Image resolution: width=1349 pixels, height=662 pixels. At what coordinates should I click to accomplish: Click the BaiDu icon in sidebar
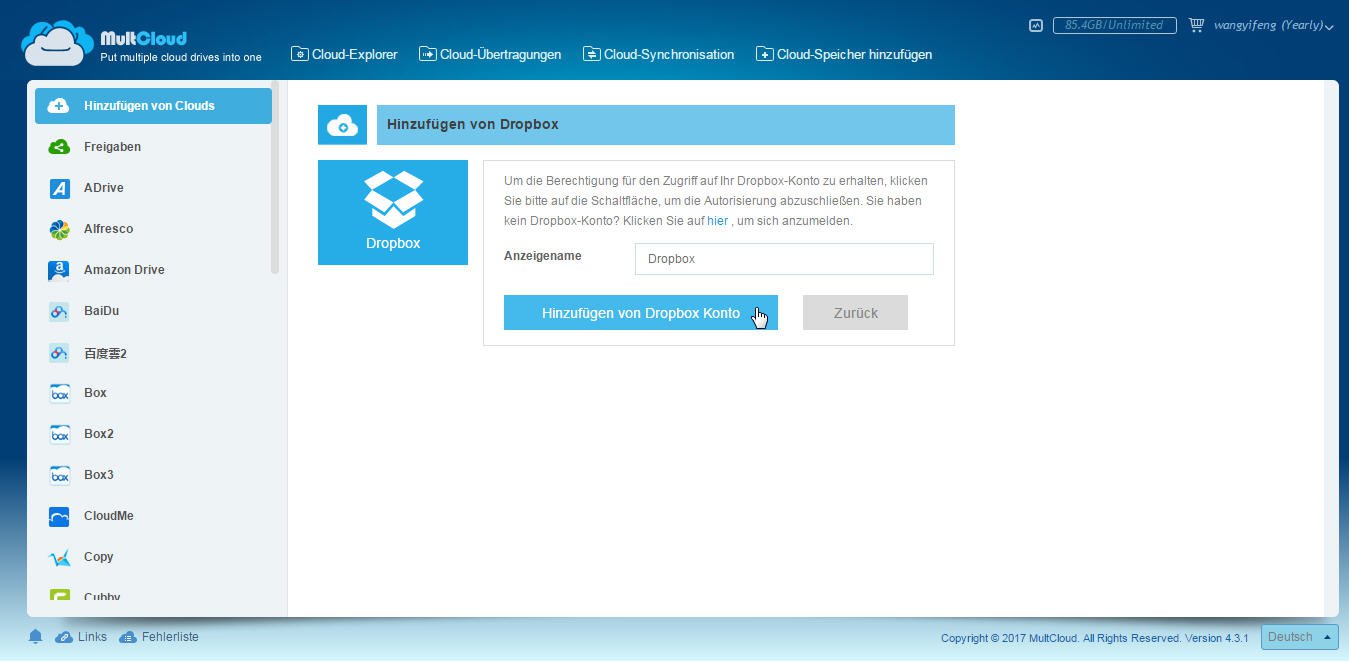click(59, 311)
